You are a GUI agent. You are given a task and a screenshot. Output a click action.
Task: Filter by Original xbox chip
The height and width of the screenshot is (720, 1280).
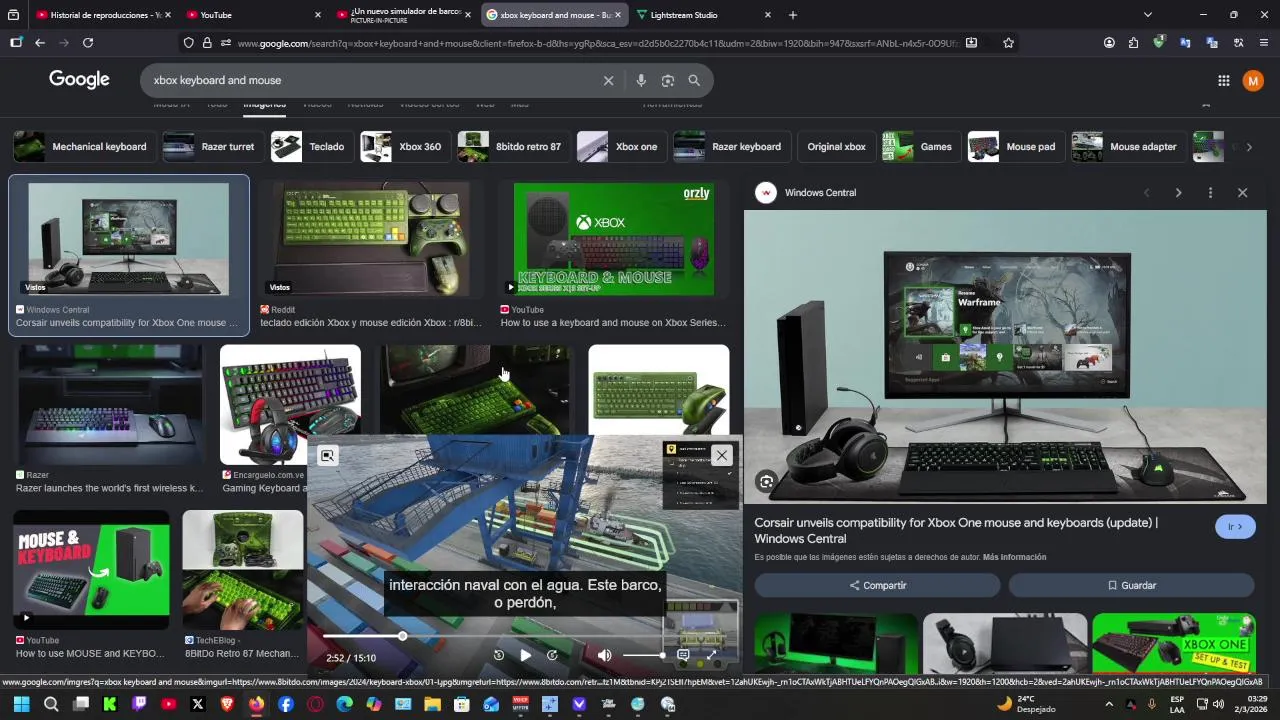(837, 147)
